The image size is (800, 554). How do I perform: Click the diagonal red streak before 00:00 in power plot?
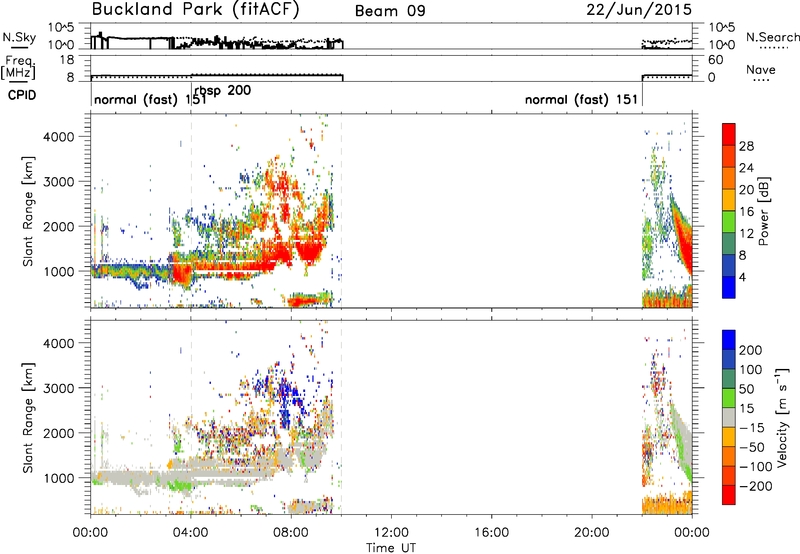682,236
